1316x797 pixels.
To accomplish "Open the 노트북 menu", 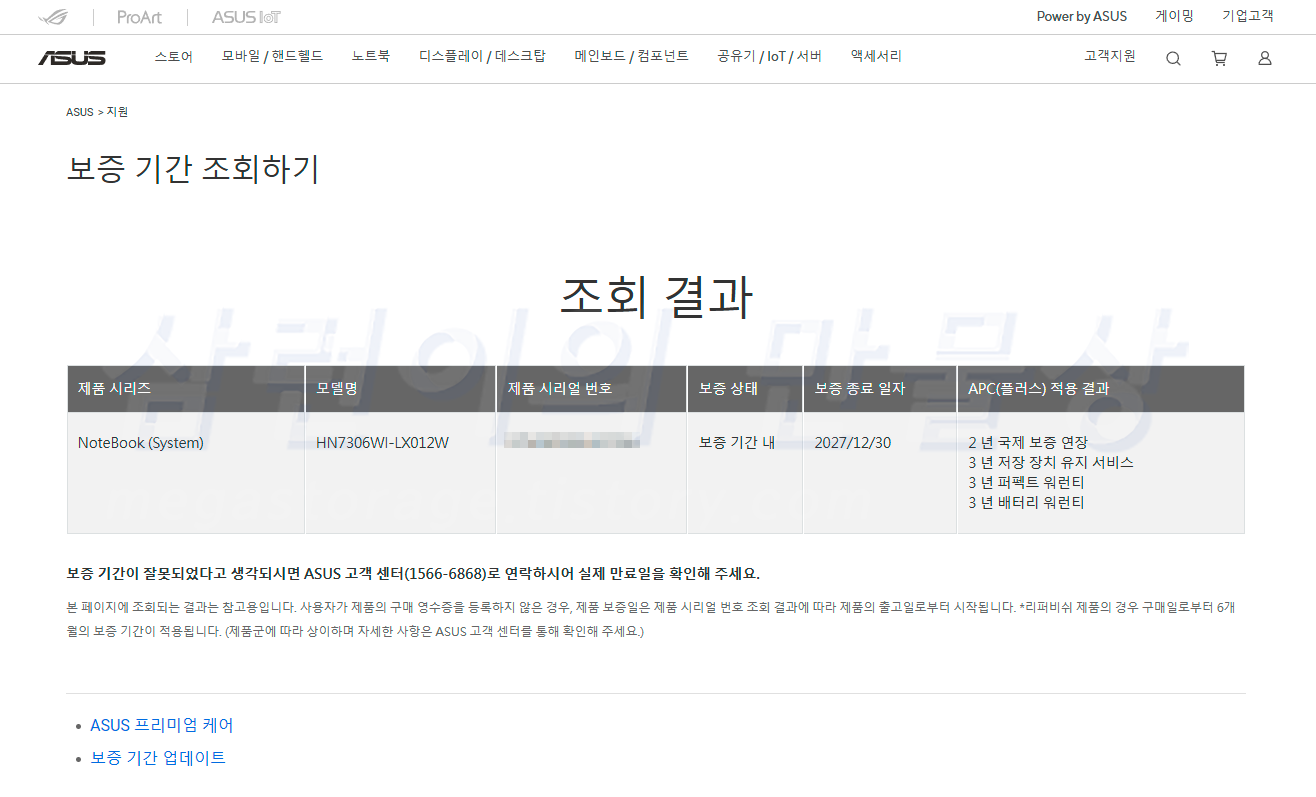I will click(370, 56).
